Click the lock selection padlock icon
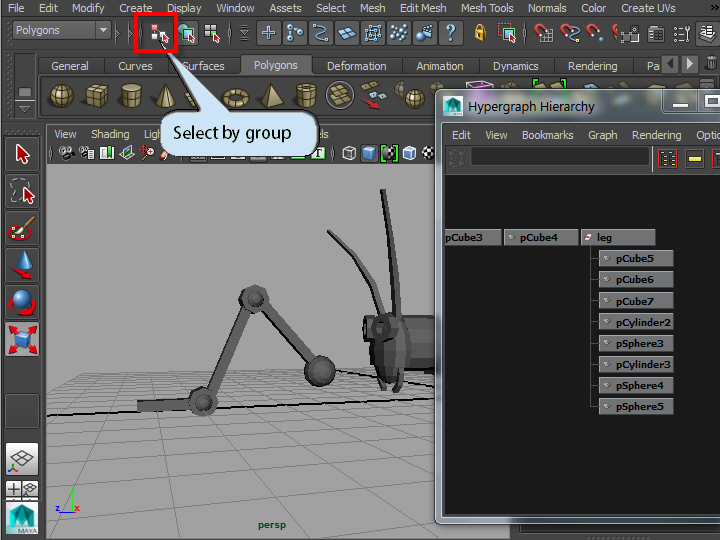This screenshot has width=720, height=540. coord(480,33)
